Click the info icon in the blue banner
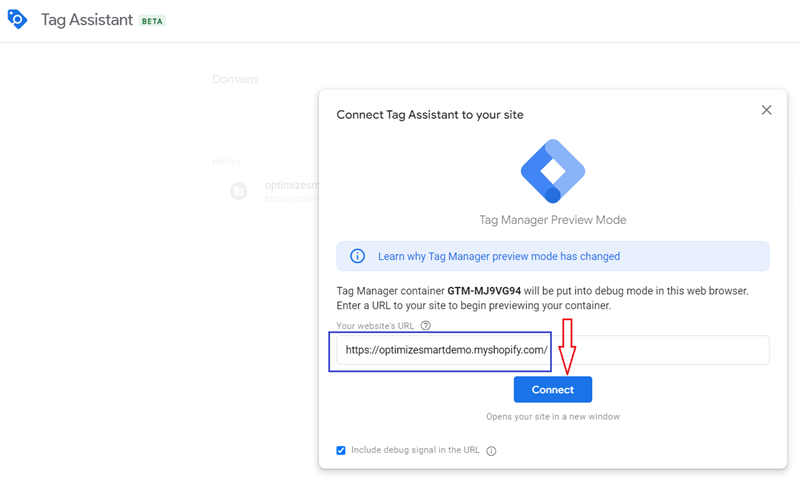Image resolution: width=800 pixels, height=485 pixels. click(357, 256)
